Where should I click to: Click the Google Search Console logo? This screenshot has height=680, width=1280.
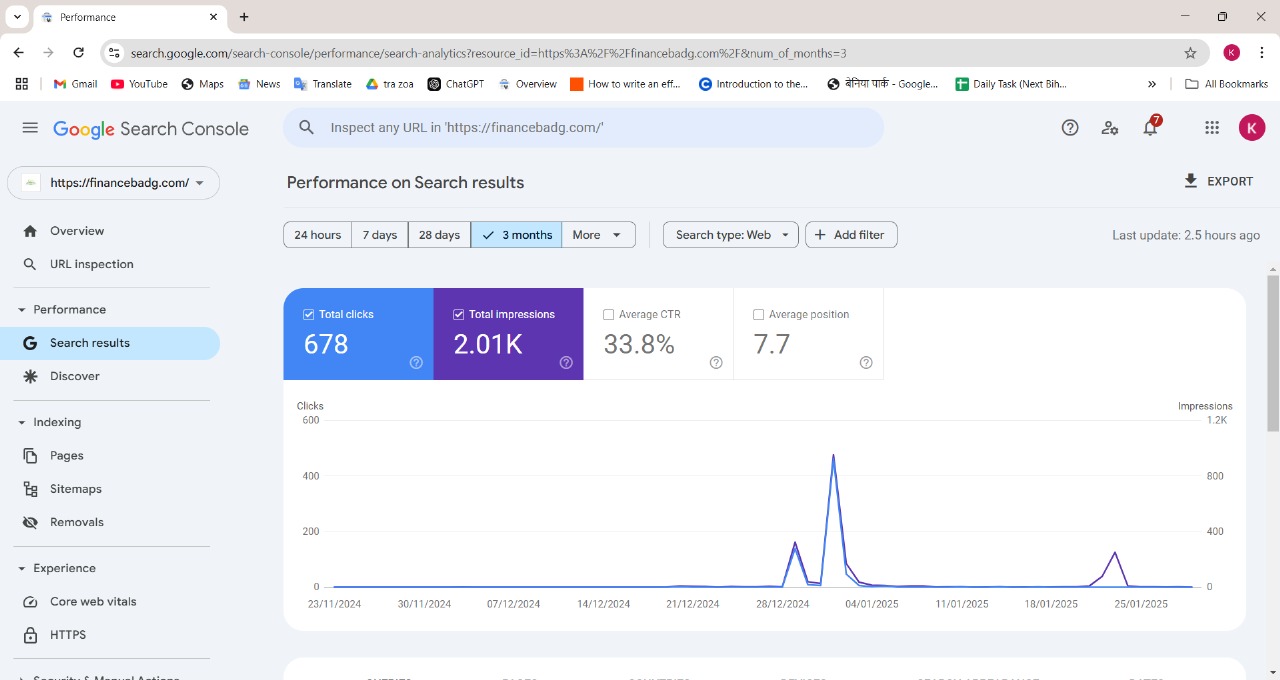tap(151, 129)
